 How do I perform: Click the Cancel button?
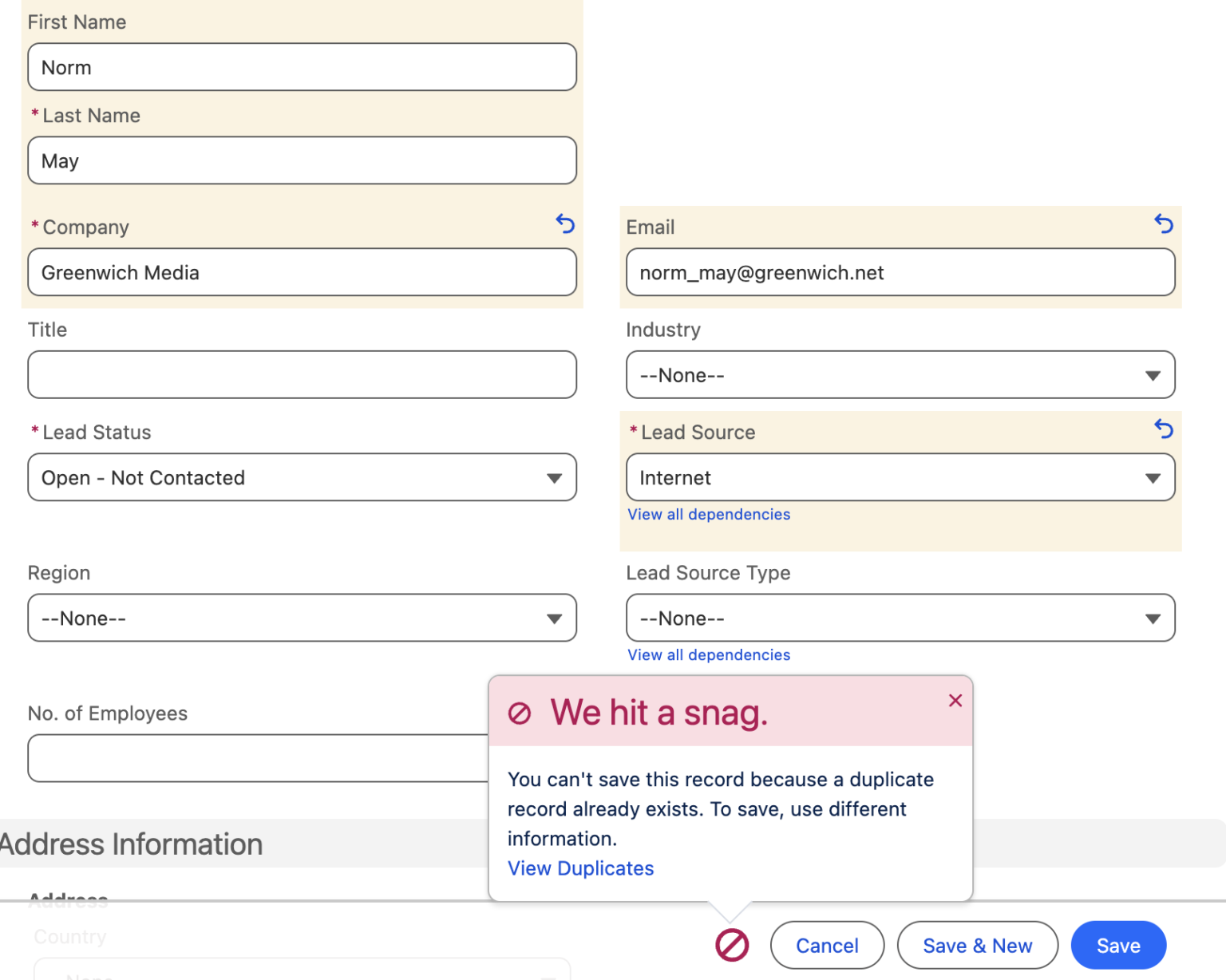827,945
